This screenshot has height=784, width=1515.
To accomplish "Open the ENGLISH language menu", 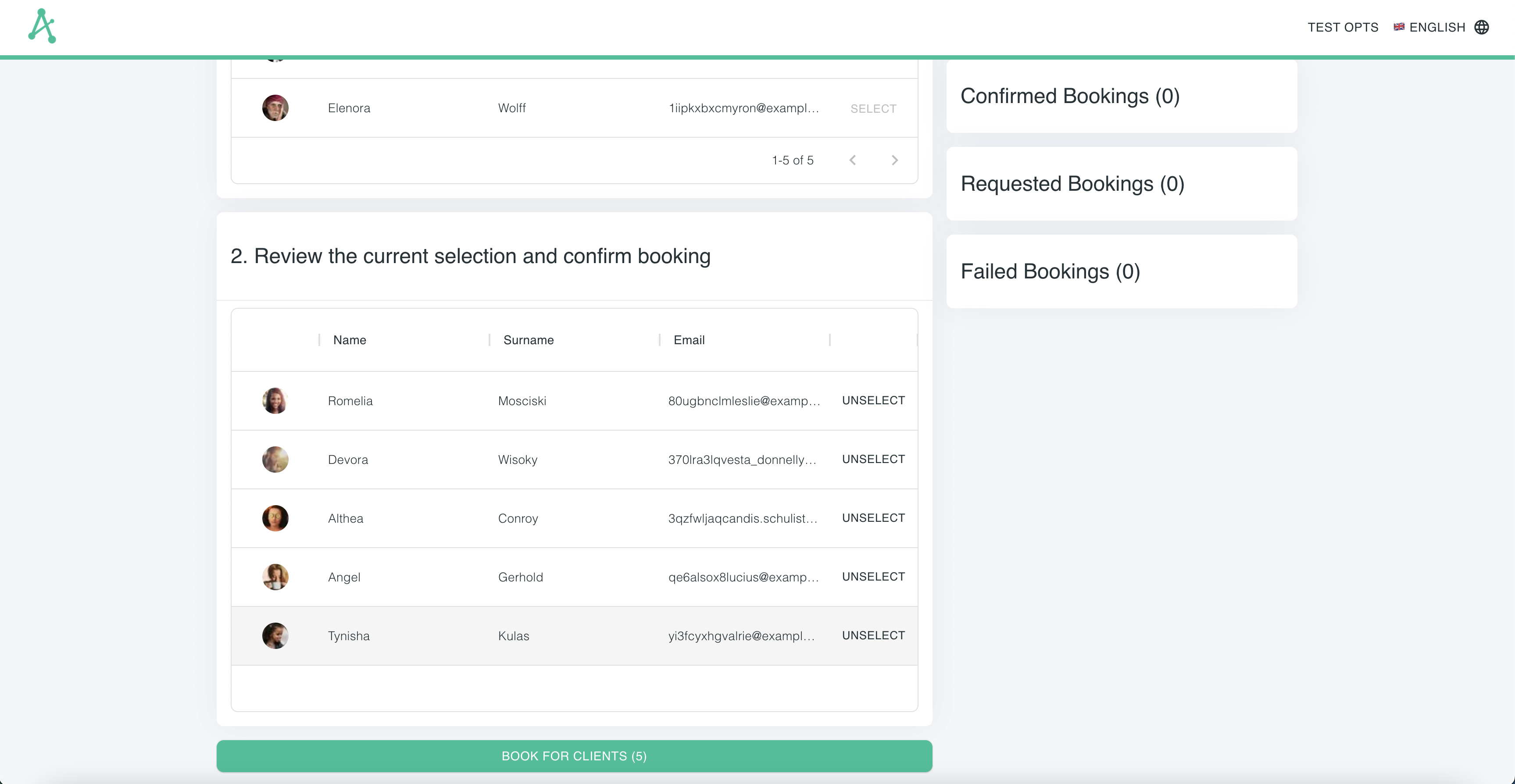I will point(1438,27).
